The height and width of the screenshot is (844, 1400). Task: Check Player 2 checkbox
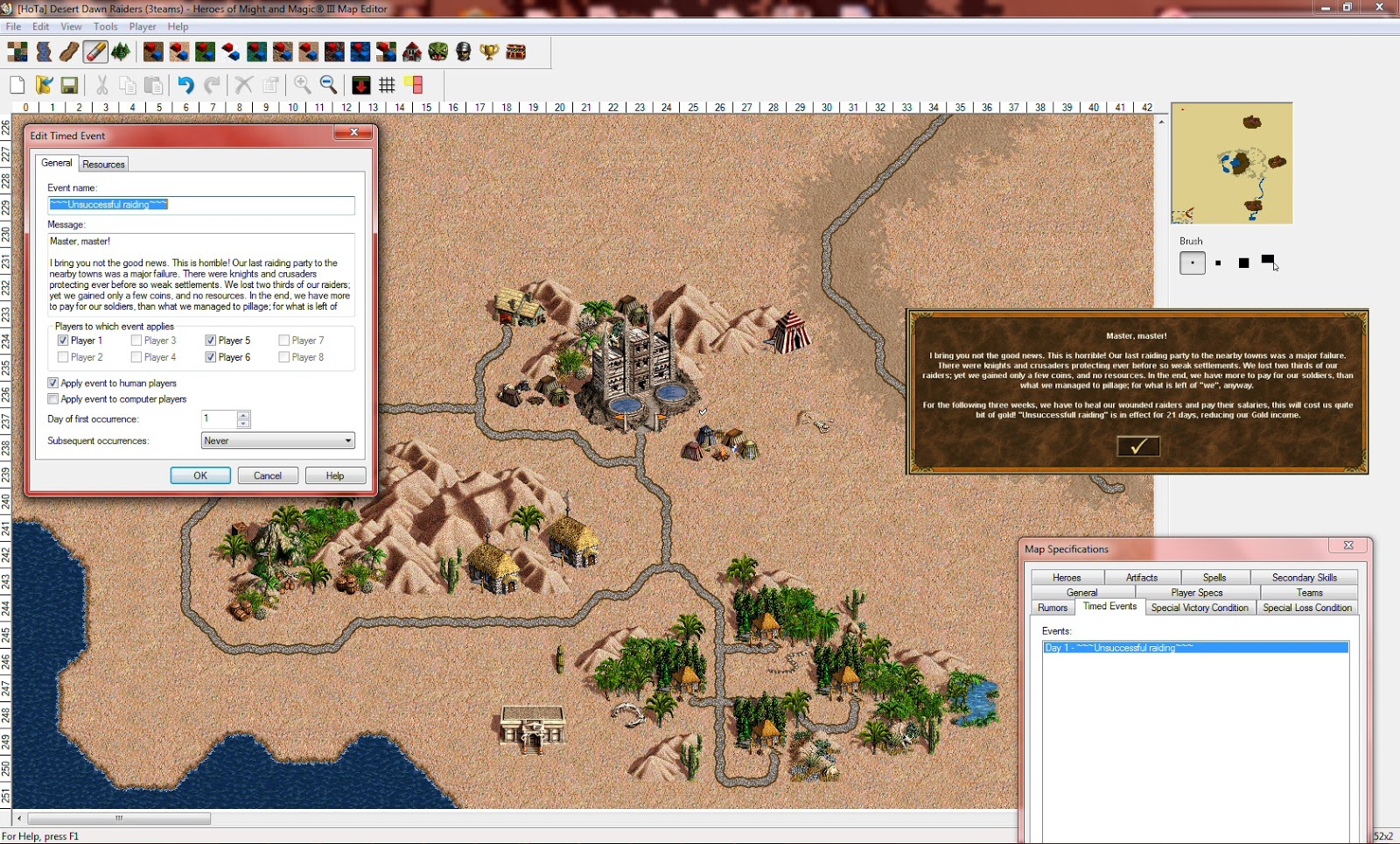pyautogui.click(x=63, y=357)
